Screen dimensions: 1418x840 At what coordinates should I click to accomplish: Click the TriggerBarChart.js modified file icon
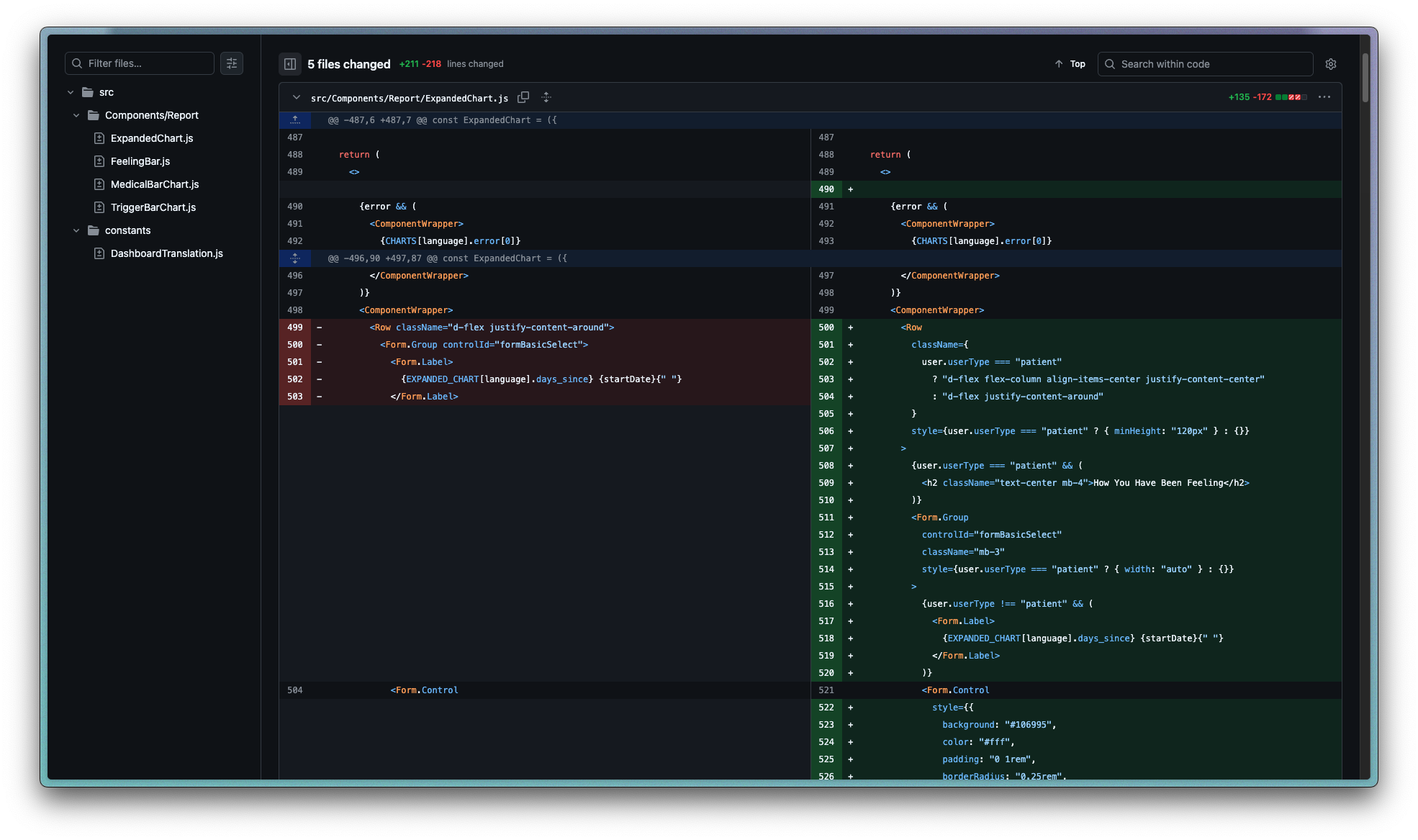99,207
